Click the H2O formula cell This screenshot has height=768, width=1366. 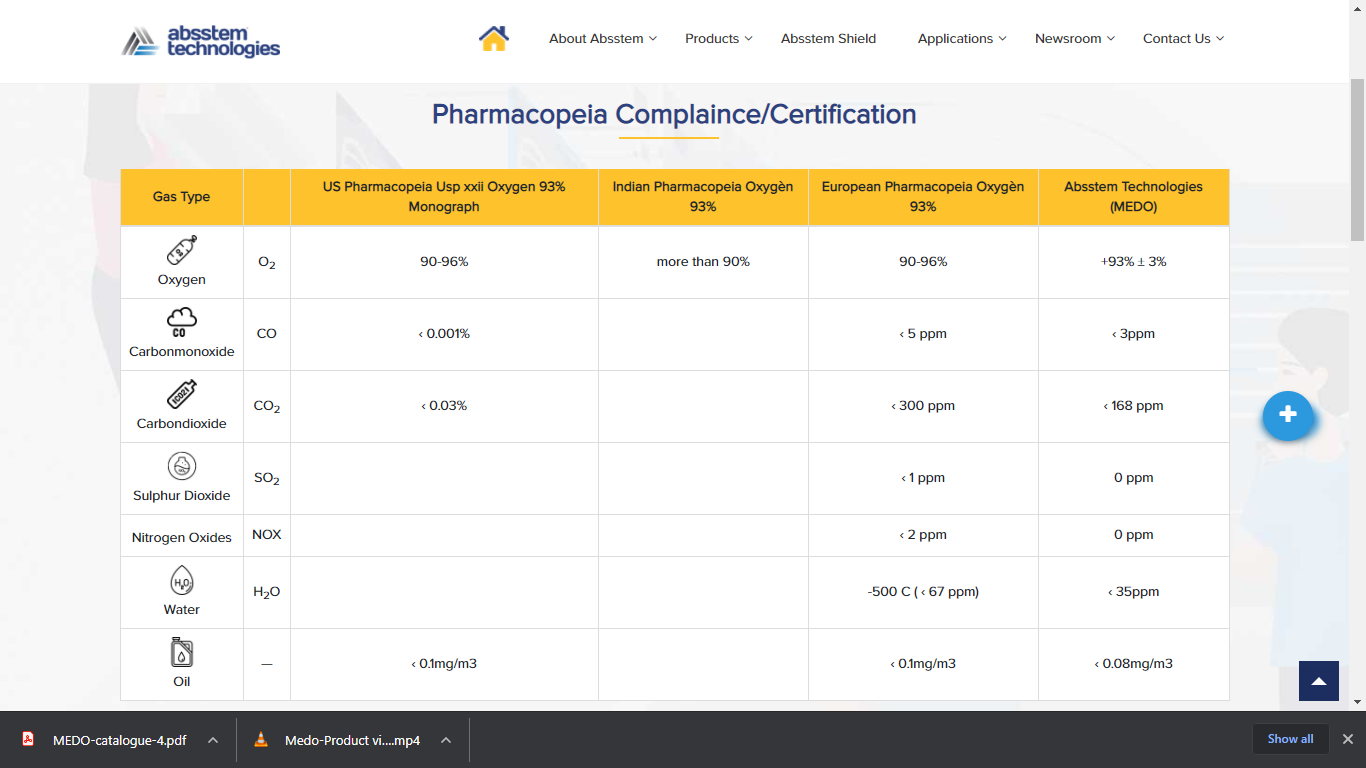click(267, 592)
